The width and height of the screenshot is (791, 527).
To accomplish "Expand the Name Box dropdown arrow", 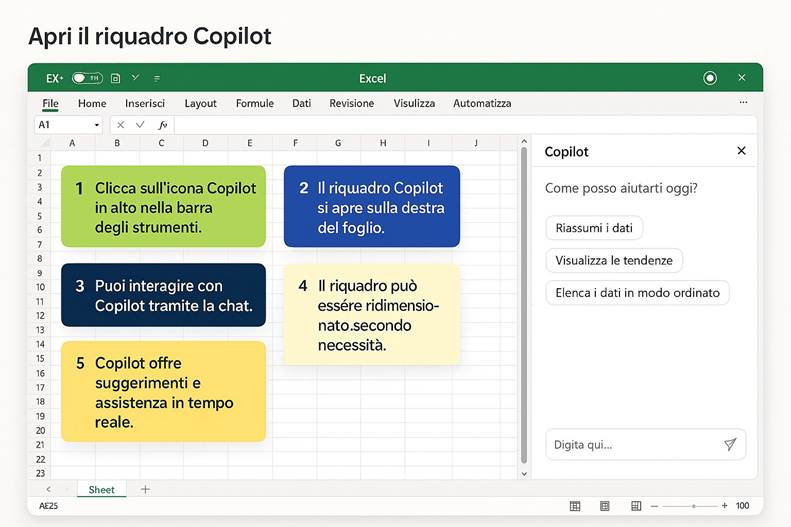I will pos(96,125).
